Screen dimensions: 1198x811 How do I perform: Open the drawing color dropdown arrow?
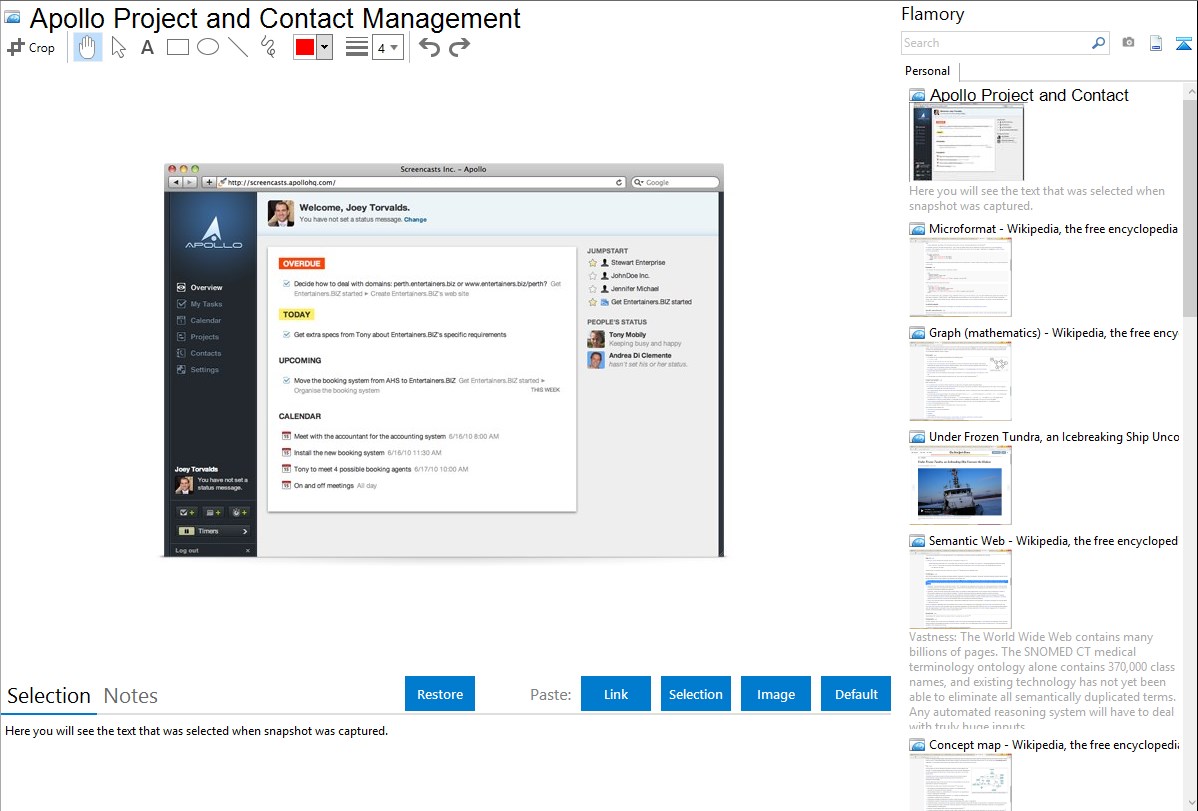[x=325, y=47]
